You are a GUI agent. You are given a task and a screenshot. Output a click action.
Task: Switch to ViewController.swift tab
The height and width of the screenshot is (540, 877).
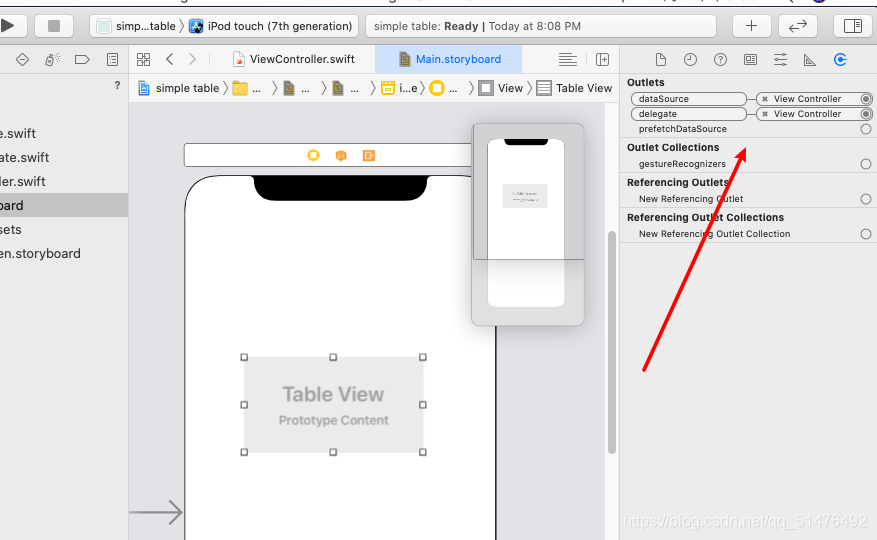click(294, 59)
